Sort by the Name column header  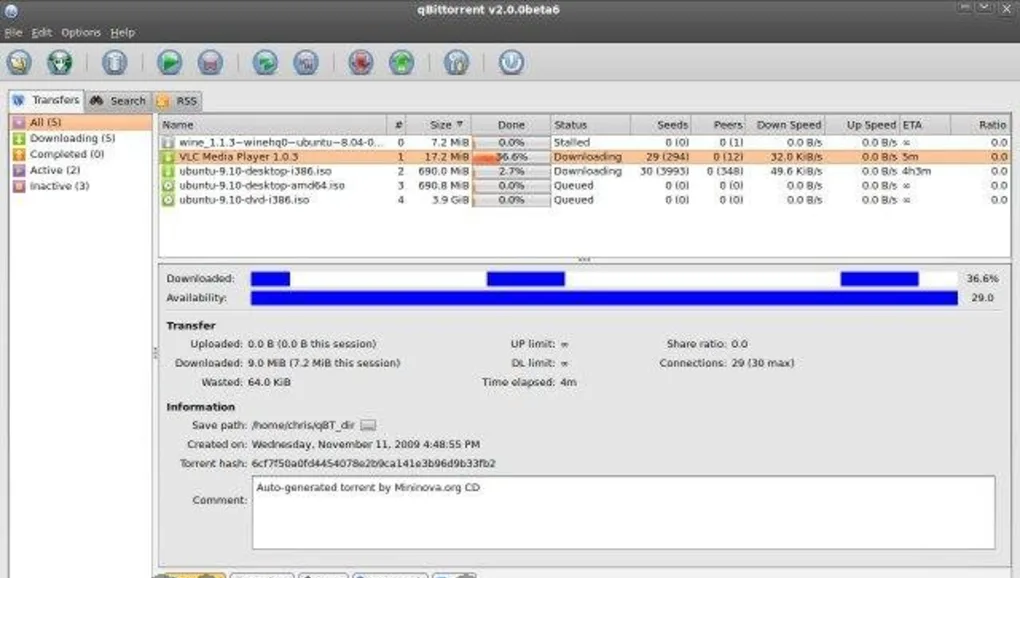pyautogui.click(x=273, y=125)
